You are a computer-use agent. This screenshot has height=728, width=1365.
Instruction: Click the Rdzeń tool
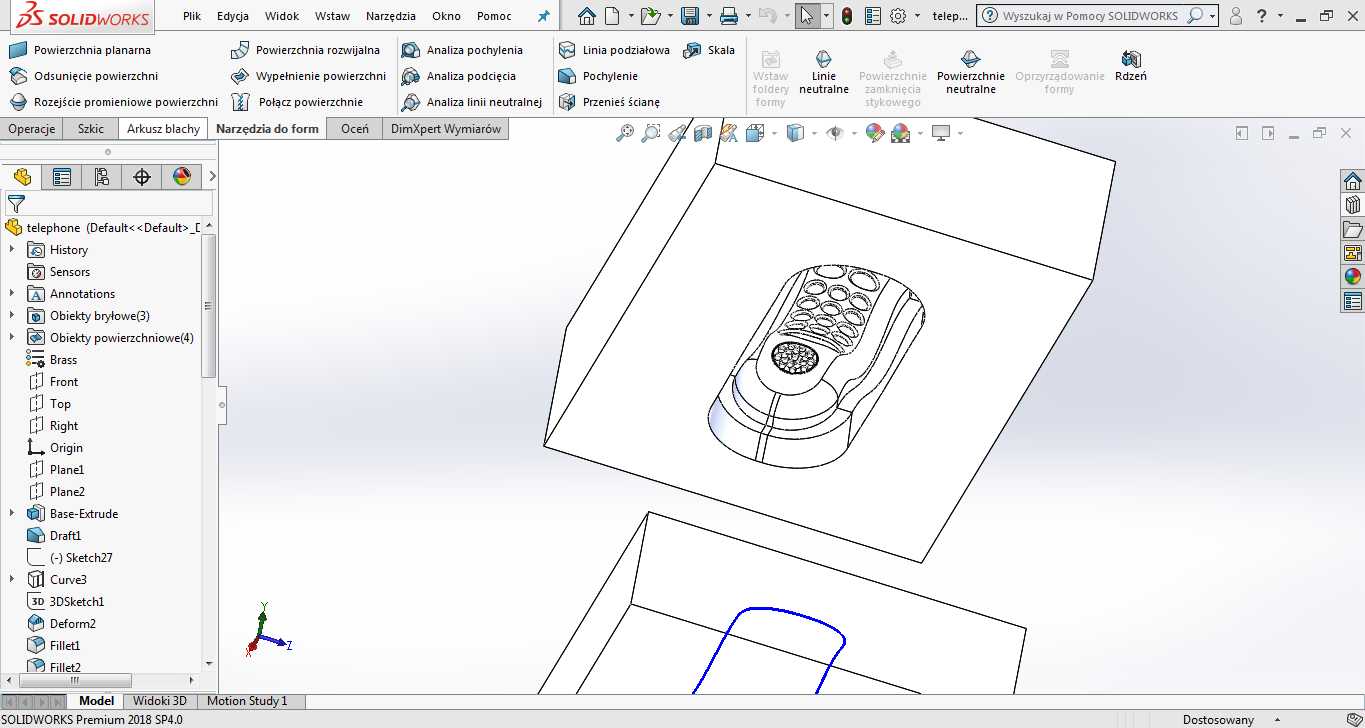point(1131,67)
